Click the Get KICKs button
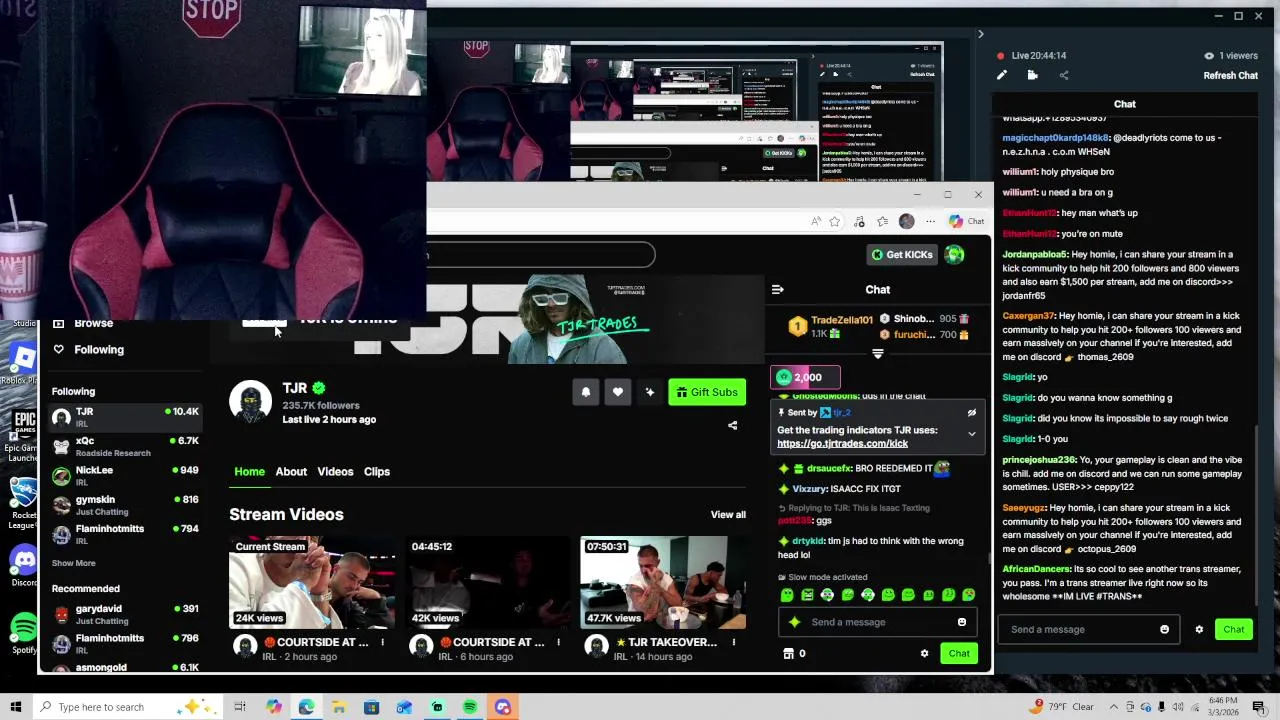The height and width of the screenshot is (720, 1280). pyautogui.click(x=902, y=255)
